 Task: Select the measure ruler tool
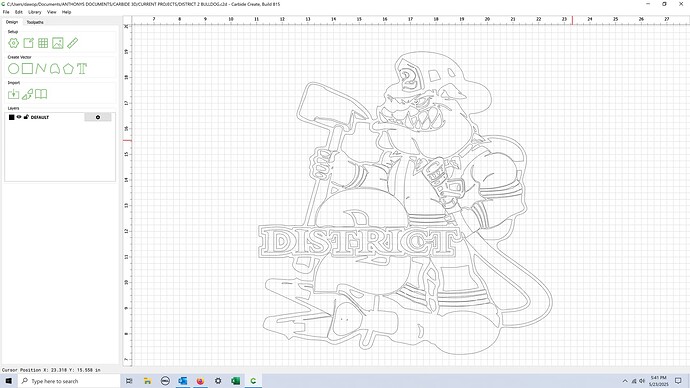(x=73, y=43)
